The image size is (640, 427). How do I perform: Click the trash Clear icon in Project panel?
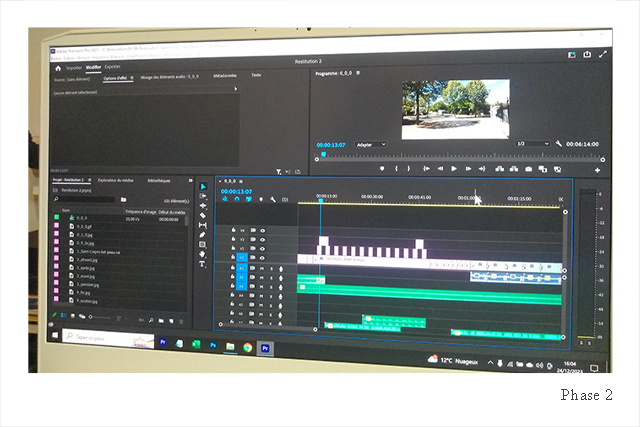pyautogui.click(x=181, y=322)
